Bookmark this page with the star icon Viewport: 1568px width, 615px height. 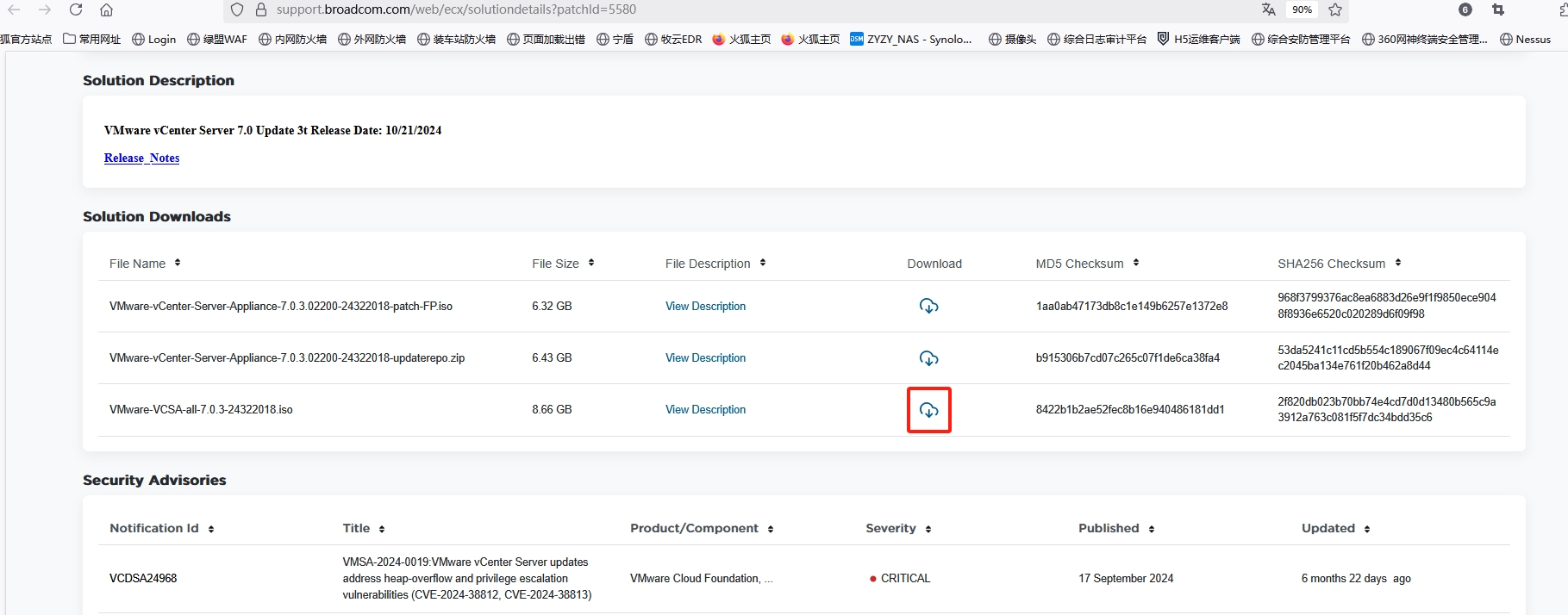pyautogui.click(x=1335, y=9)
